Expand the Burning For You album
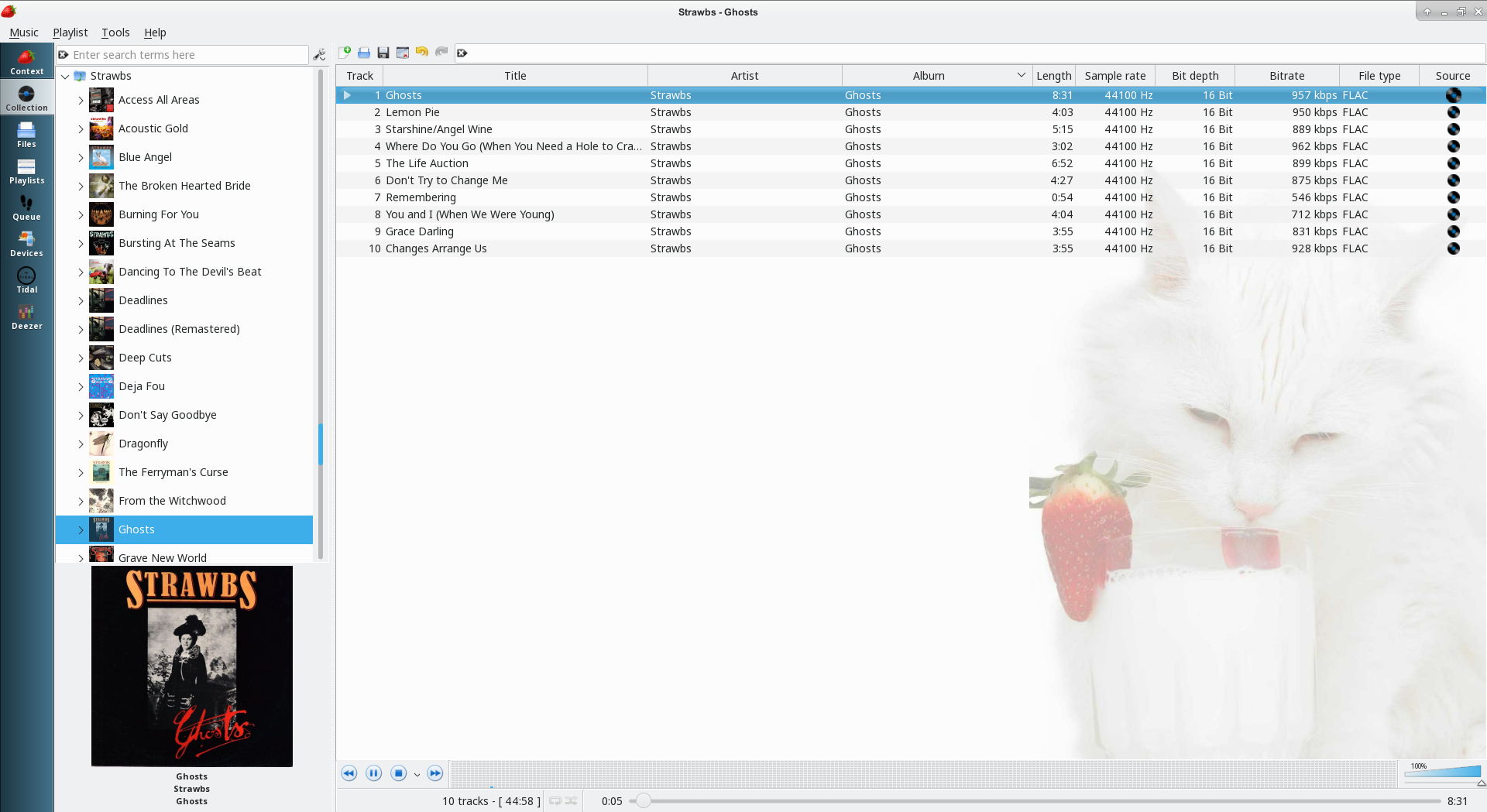This screenshot has height=812, width=1487. tap(81, 215)
